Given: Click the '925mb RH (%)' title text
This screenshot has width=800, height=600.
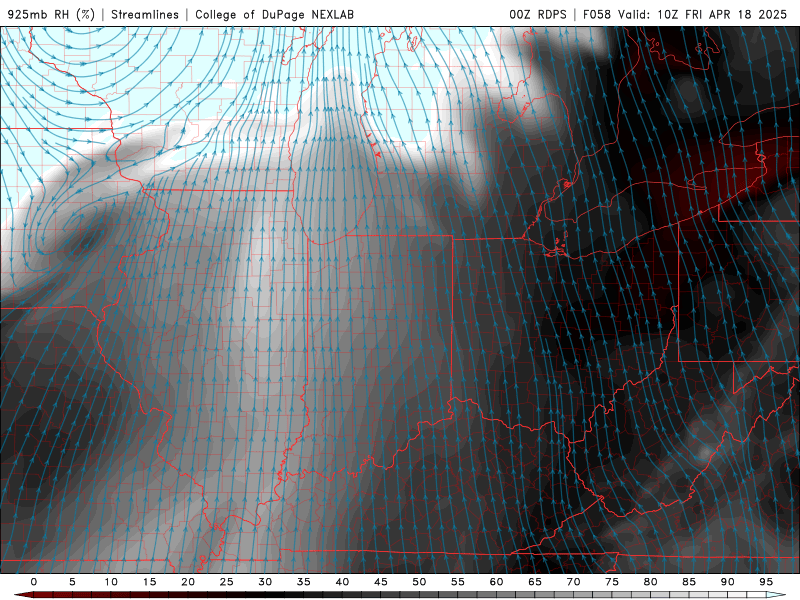Looking at the screenshot, I should coord(51,14).
